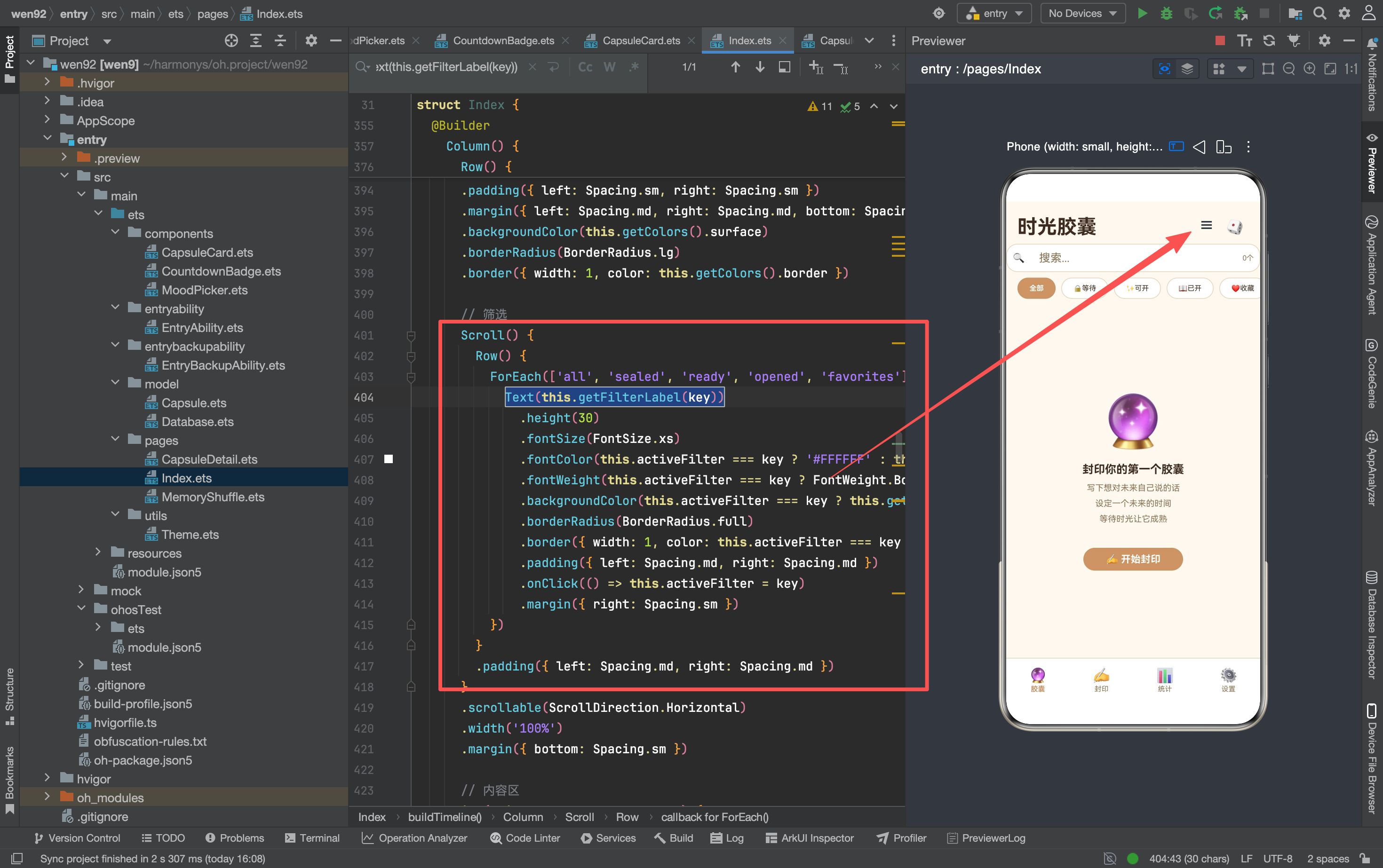1383x868 pixels.
Task: Toggle whole Words search option
Action: pyautogui.click(x=609, y=67)
